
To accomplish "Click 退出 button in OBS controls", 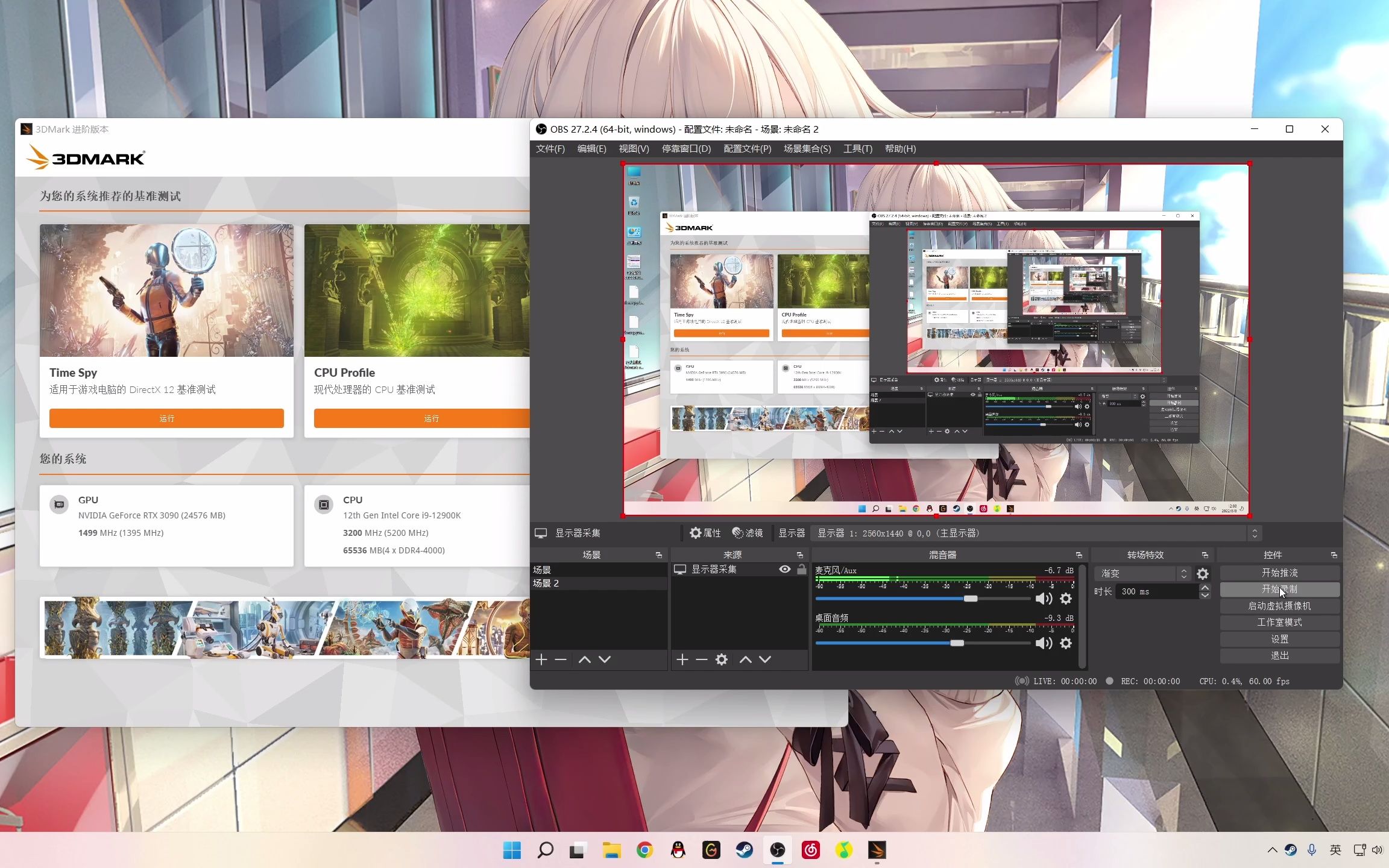I will pos(1279,655).
